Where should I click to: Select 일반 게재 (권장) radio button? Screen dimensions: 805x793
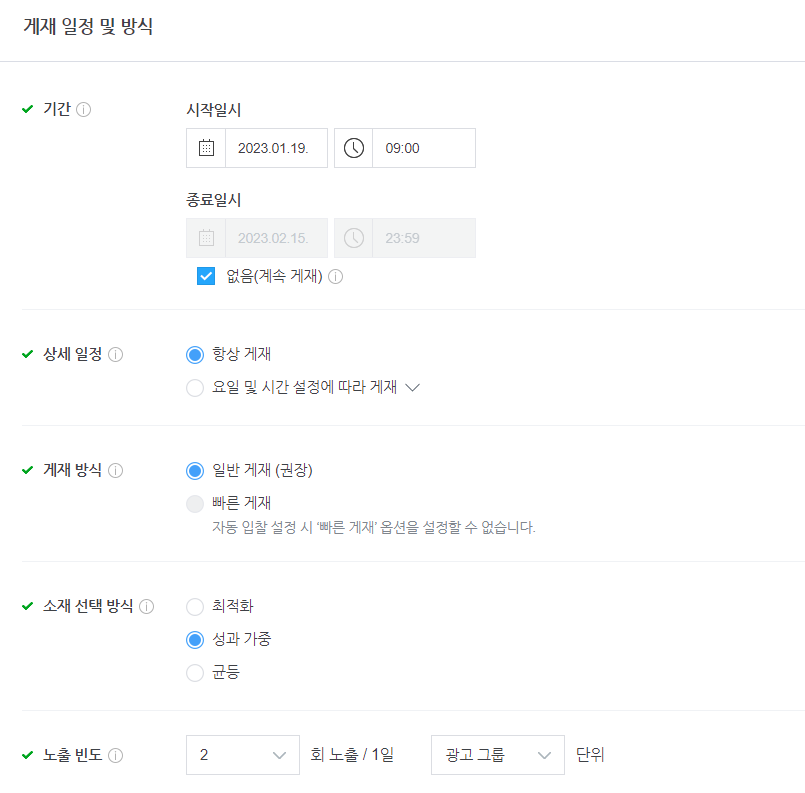(x=195, y=471)
